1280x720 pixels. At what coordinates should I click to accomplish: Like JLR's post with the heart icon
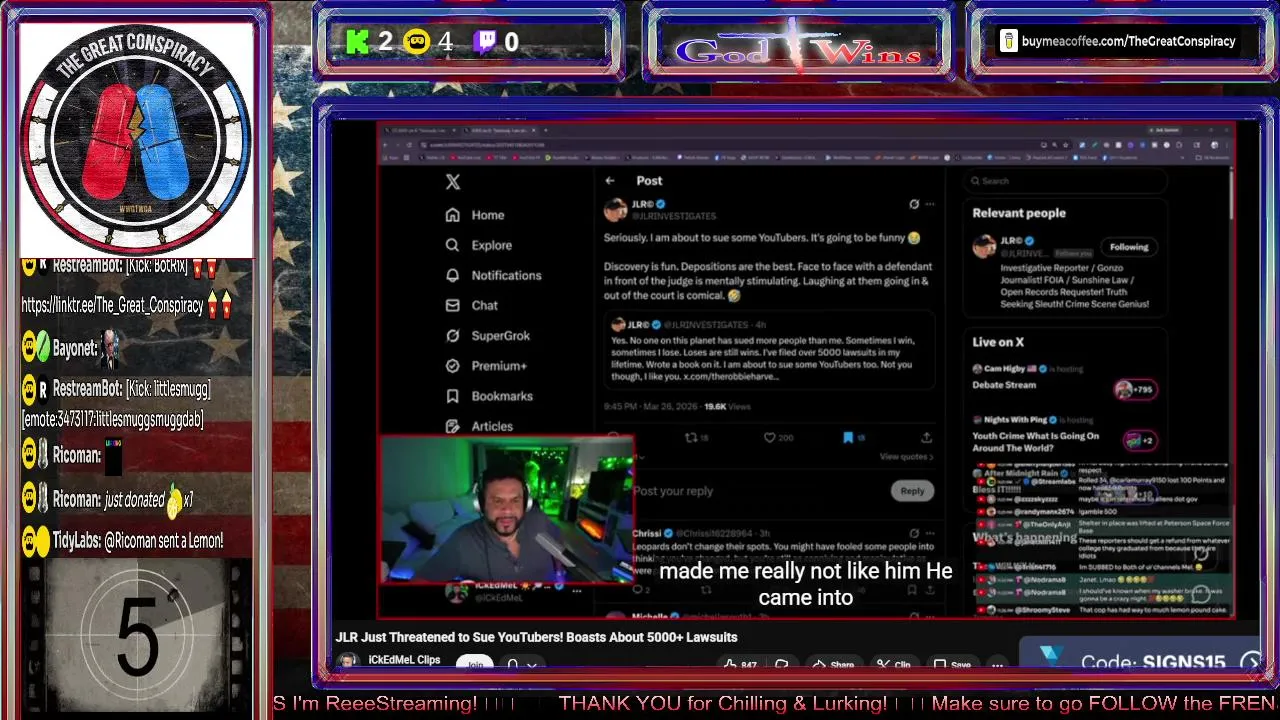point(769,437)
